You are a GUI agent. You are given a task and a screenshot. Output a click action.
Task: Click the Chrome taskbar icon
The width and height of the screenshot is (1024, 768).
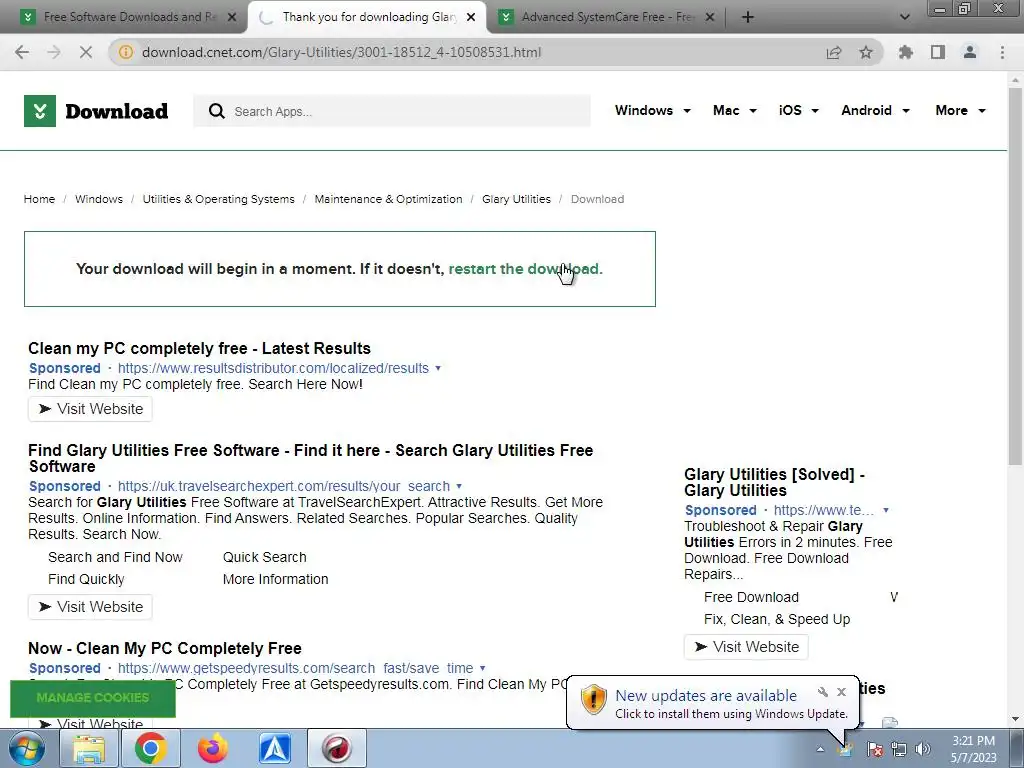151,748
